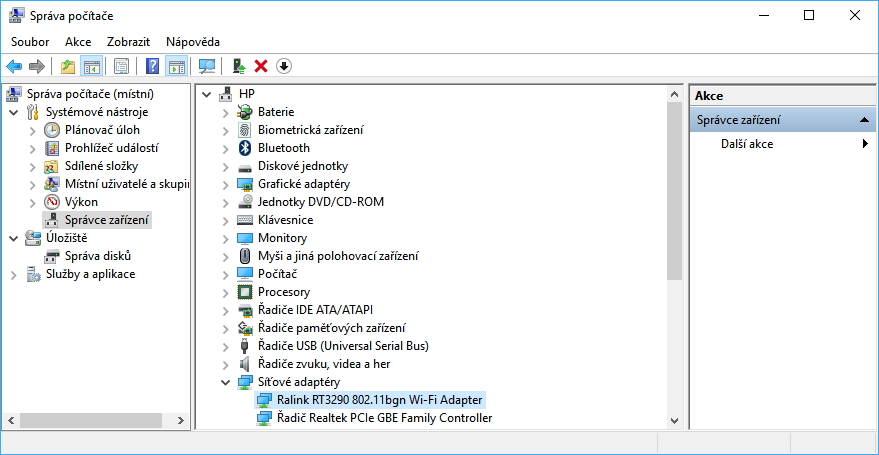Click left pane horizontal scrollbar right arrow
The width and height of the screenshot is (879, 455).
tap(181, 420)
